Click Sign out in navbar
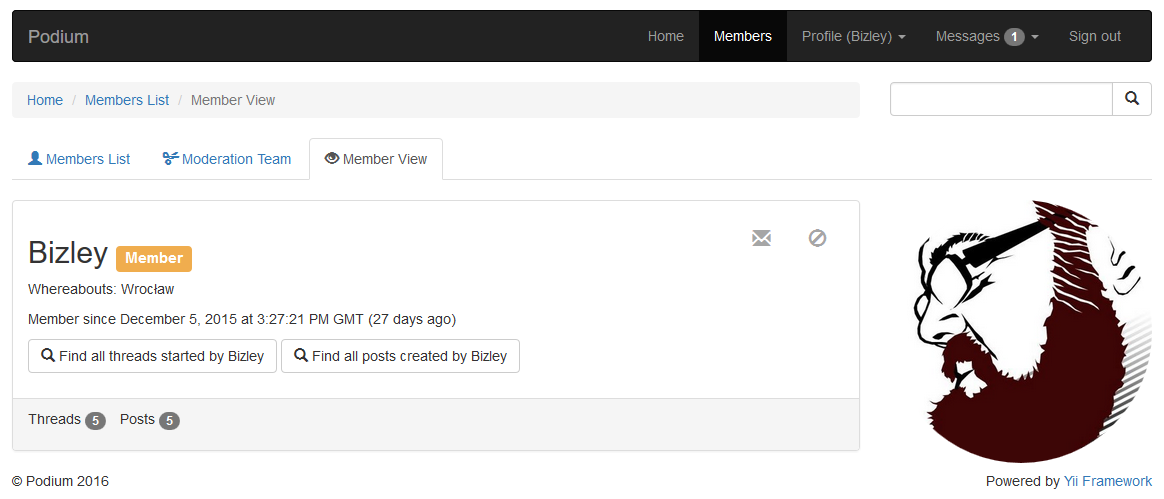1164x499 pixels. click(1095, 36)
